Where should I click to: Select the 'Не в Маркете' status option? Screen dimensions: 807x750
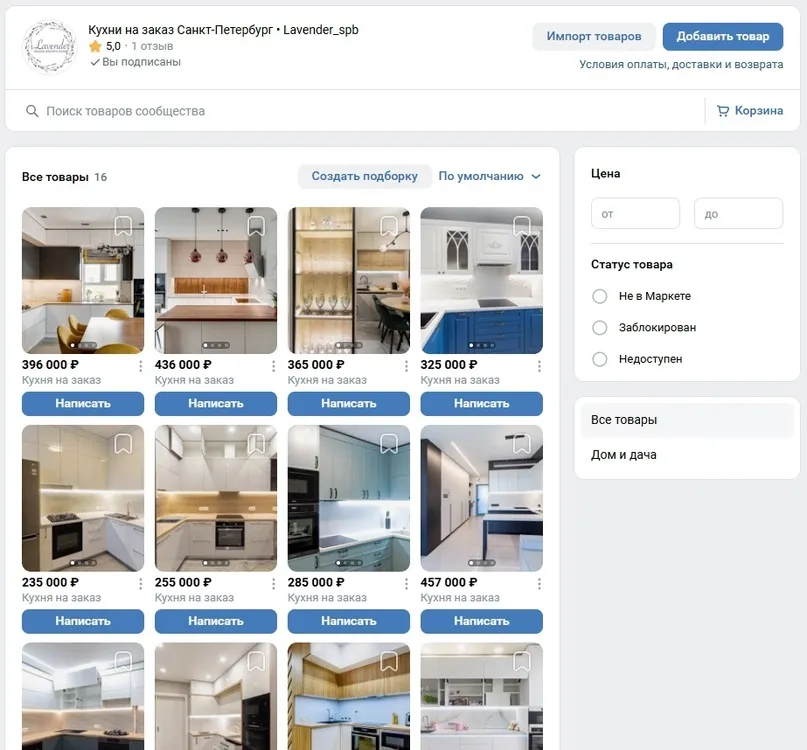(x=600, y=296)
